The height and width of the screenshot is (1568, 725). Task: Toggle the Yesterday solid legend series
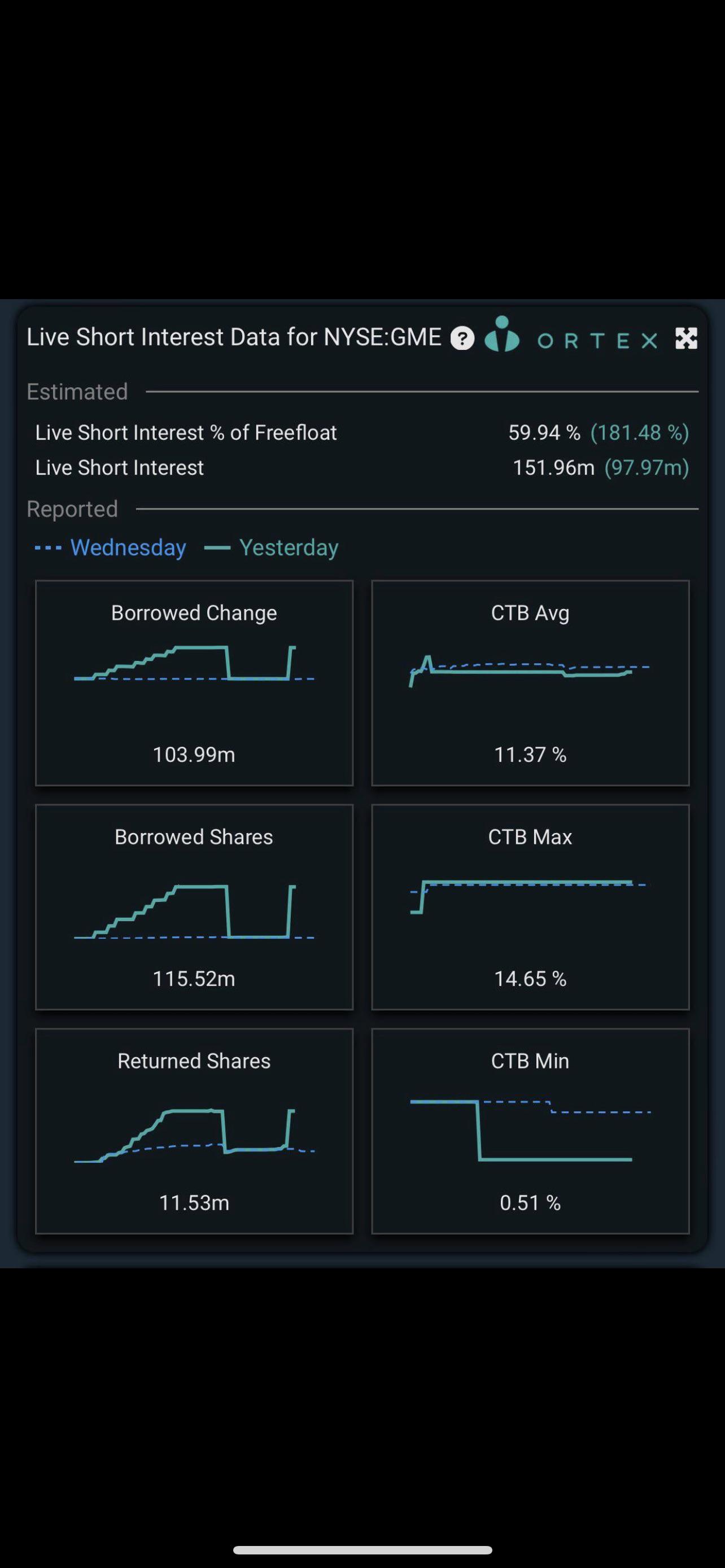coord(272,548)
